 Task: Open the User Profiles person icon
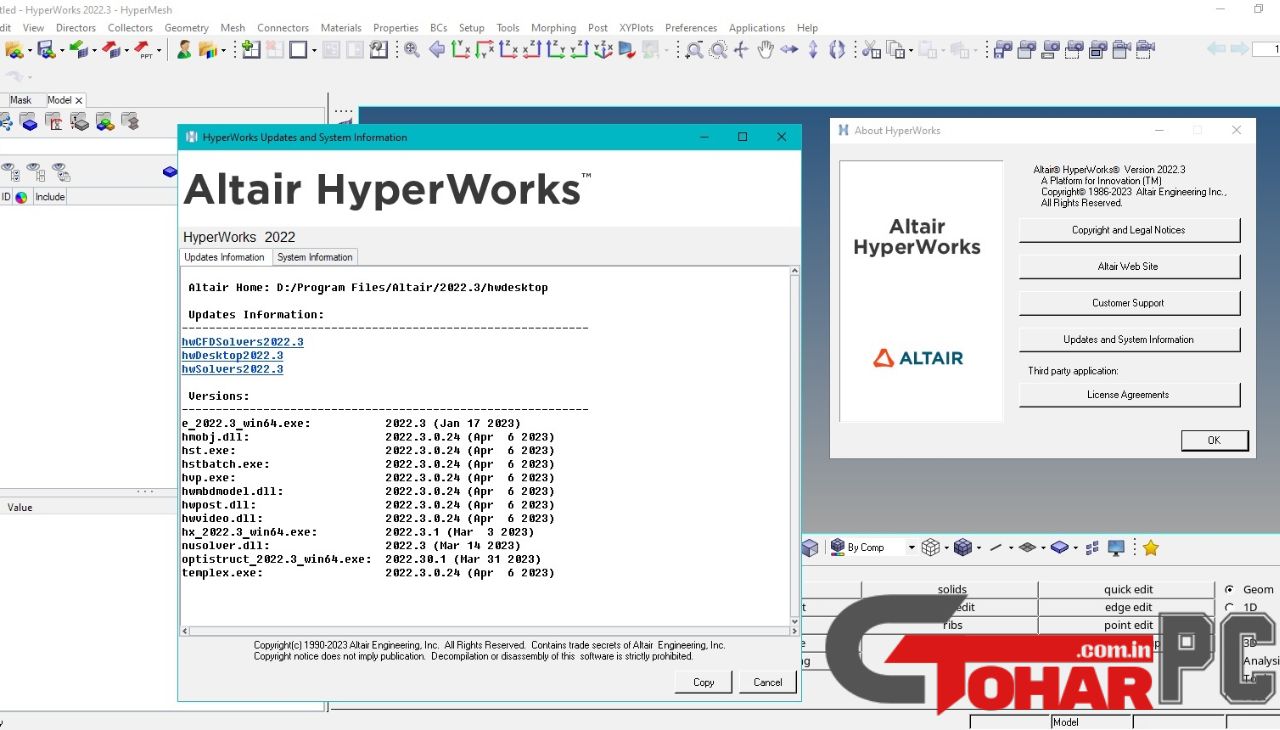(184, 50)
